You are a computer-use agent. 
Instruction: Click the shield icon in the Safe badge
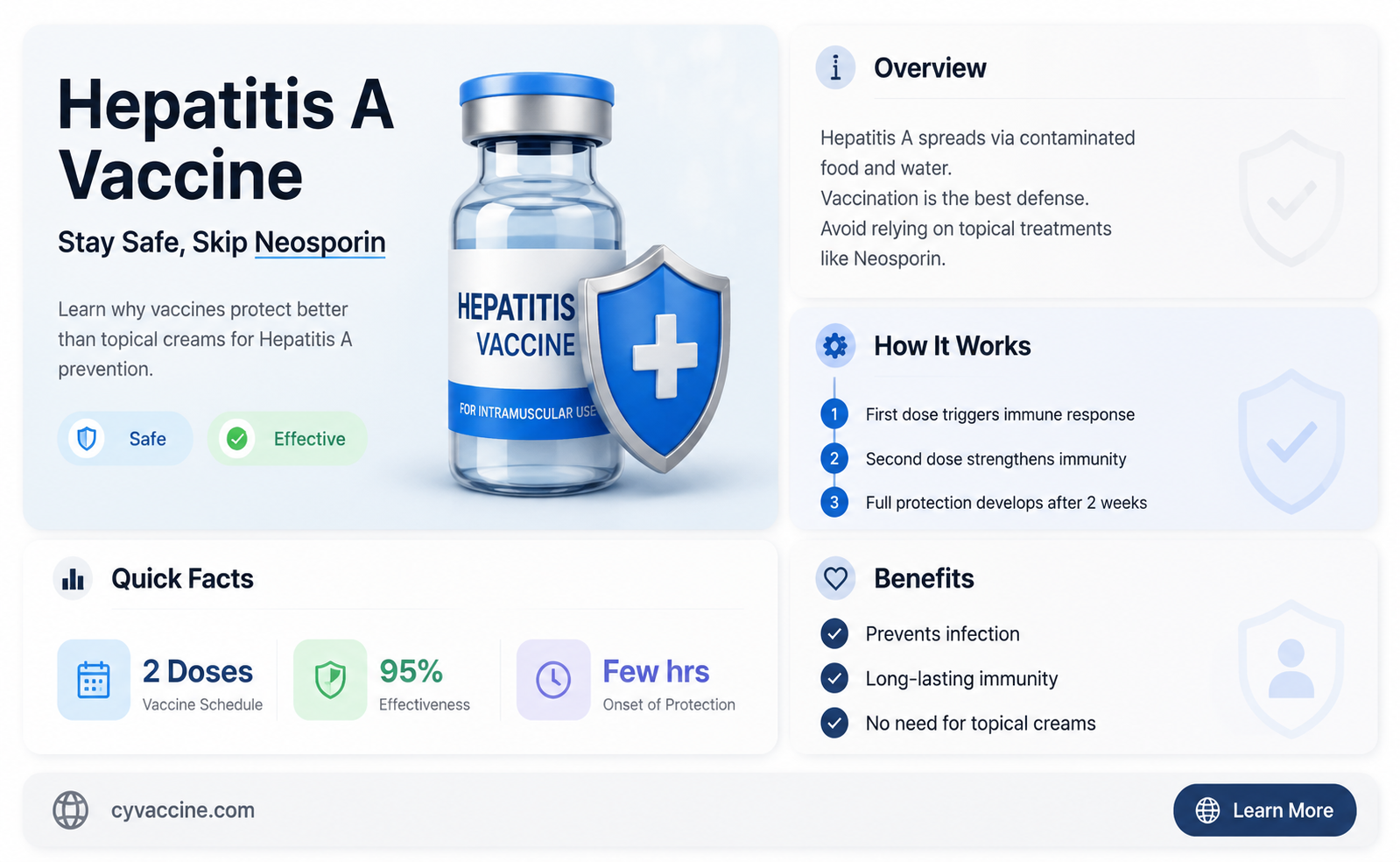coord(87,439)
